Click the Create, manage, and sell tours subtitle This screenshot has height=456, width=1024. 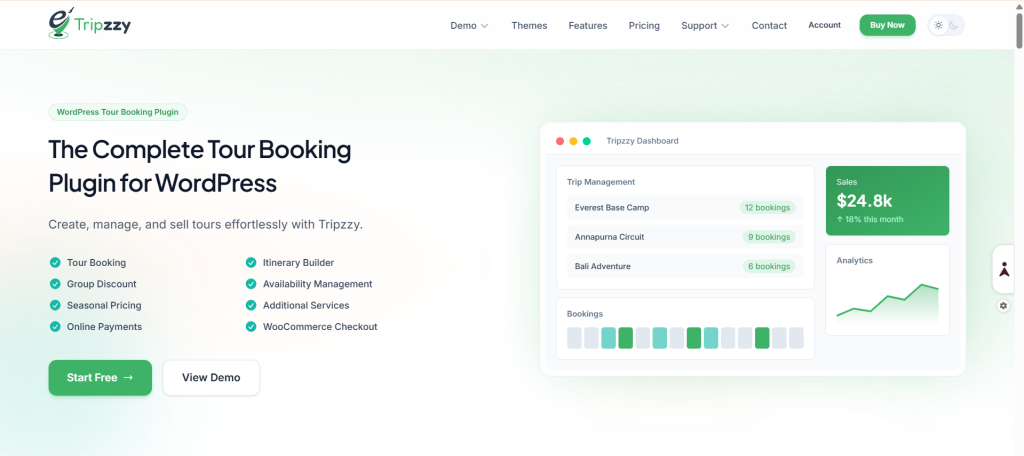pos(206,225)
